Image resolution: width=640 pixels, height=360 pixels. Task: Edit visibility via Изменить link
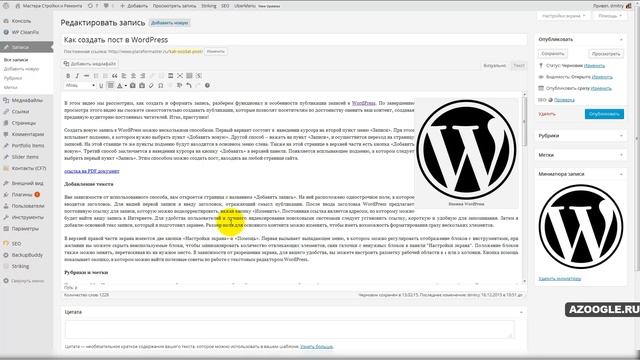[602, 77]
